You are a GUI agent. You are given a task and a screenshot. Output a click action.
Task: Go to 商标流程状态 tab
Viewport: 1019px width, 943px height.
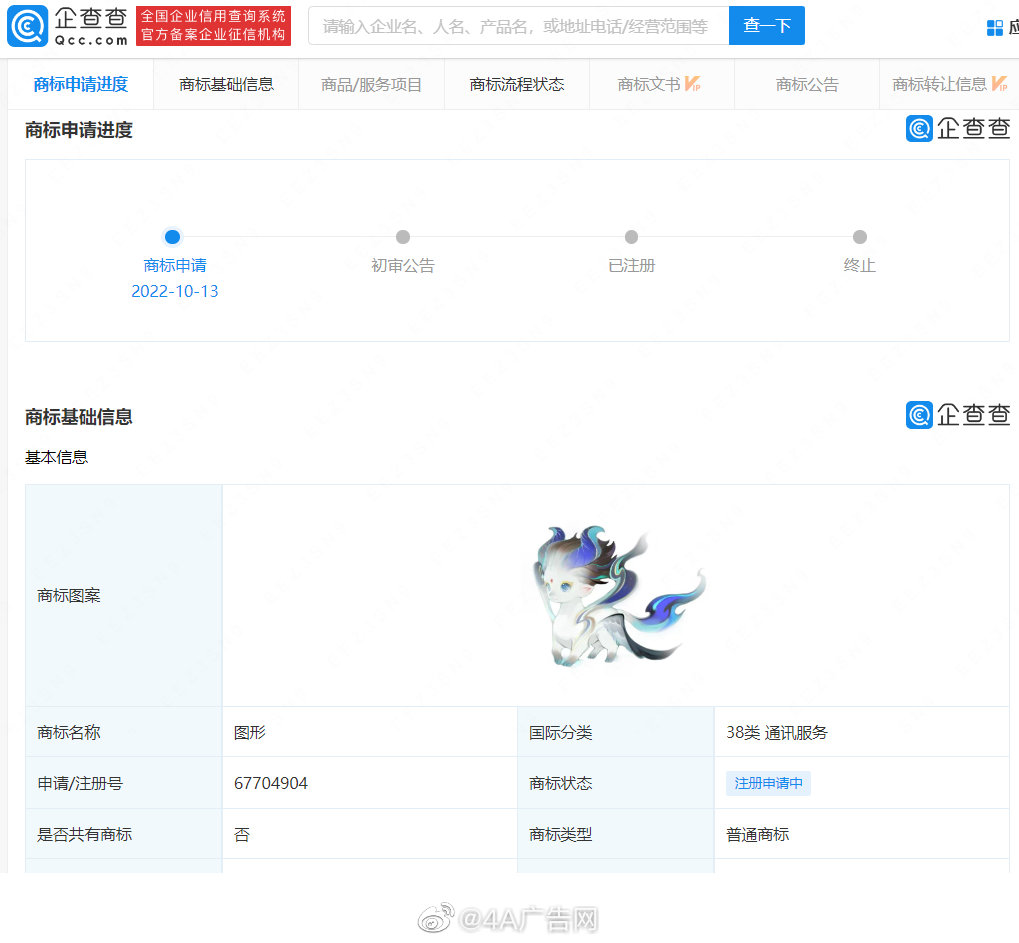click(x=517, y=84)
